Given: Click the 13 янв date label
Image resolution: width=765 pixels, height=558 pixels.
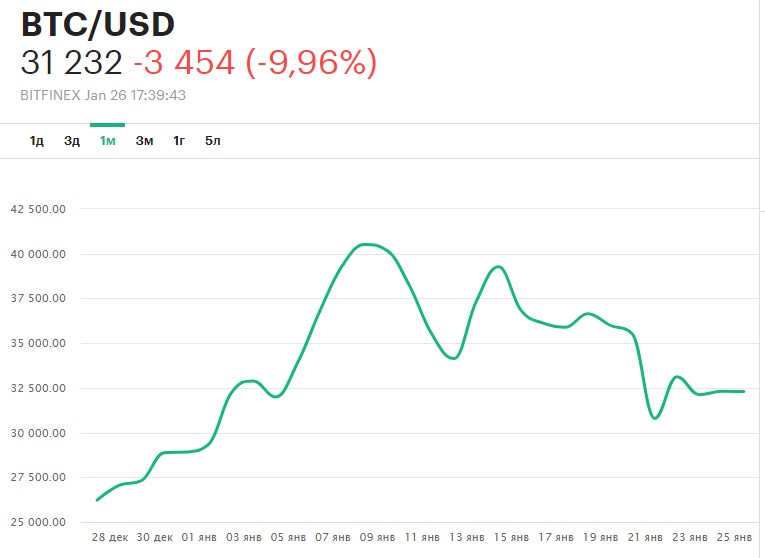Looking at the screenshot, I should tap(469, 537).
